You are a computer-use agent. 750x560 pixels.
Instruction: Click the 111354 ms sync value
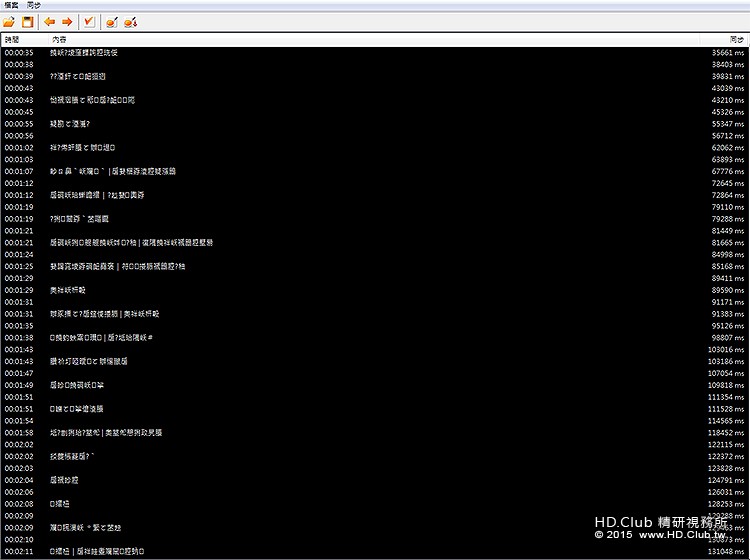726,397
